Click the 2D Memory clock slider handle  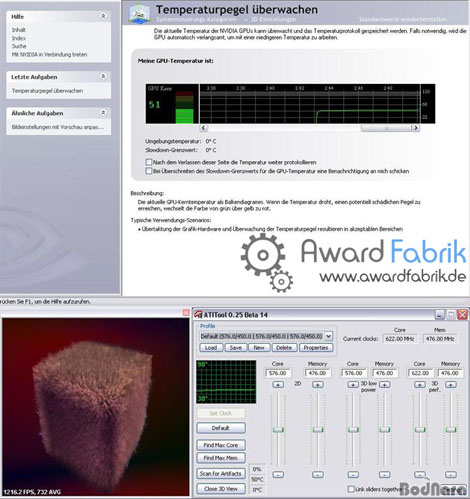(x=318, y=430)
